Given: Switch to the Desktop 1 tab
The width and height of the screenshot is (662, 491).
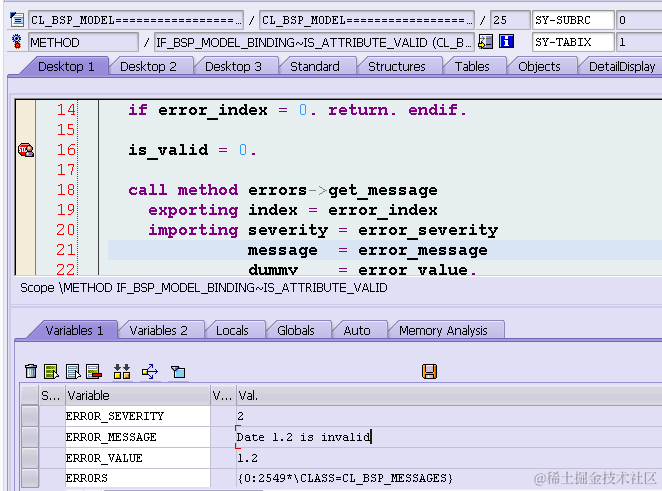Looking at the screenshot, I should tap(66, 67).
